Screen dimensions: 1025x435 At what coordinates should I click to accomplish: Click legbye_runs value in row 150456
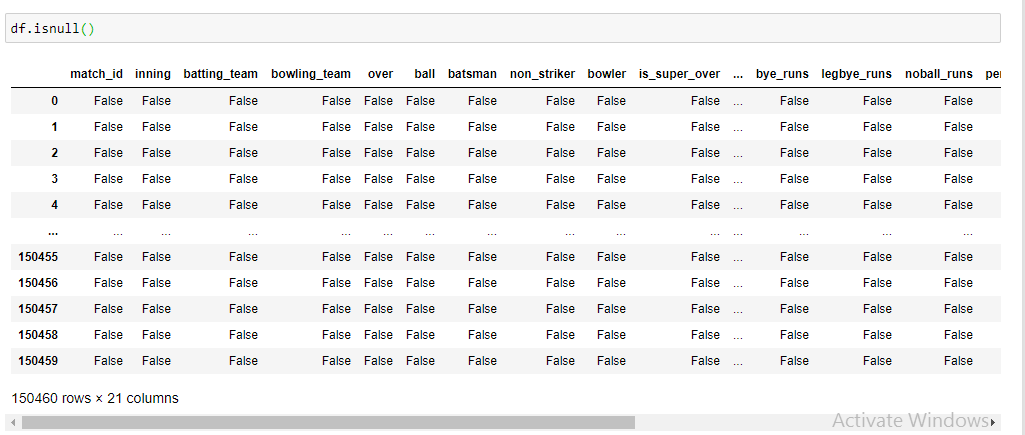pyautogui.click(x=877, y=283)
